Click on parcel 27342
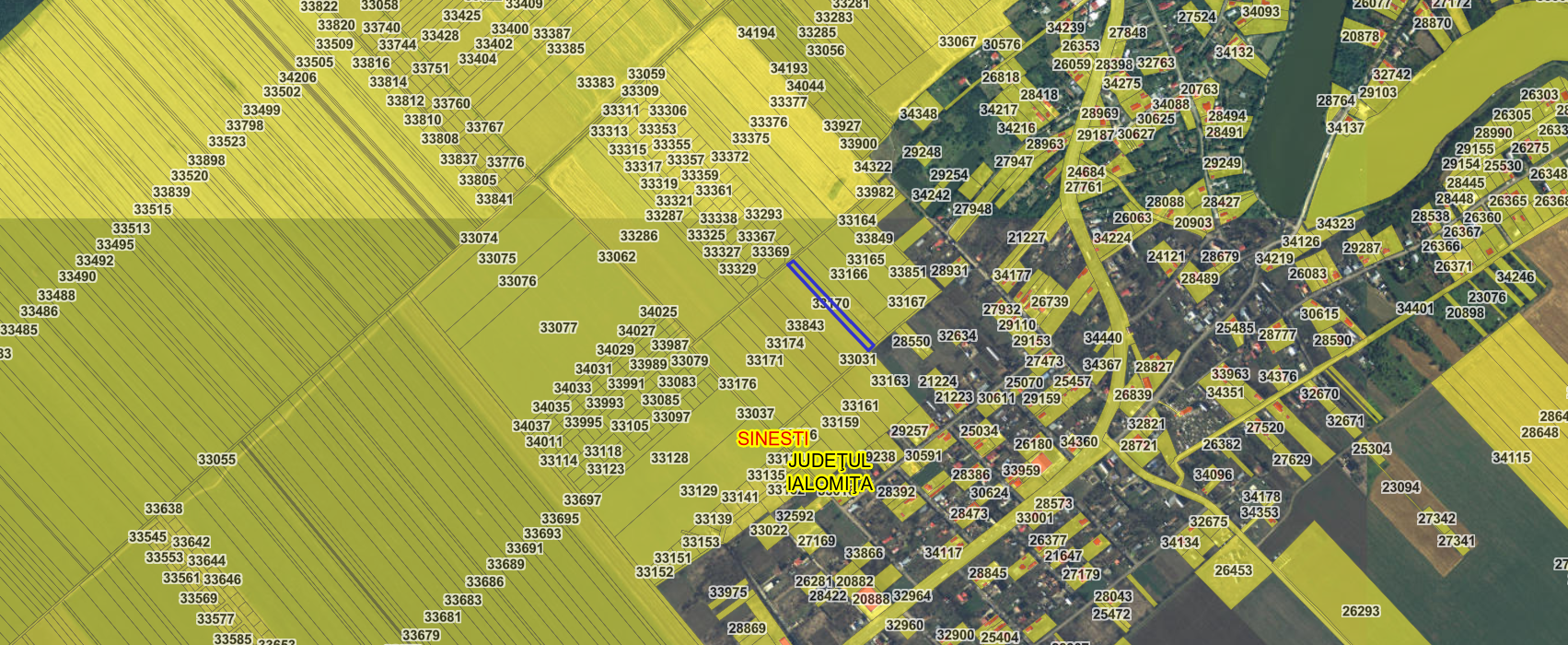1568x645 pixels. tap(1436, 519)
